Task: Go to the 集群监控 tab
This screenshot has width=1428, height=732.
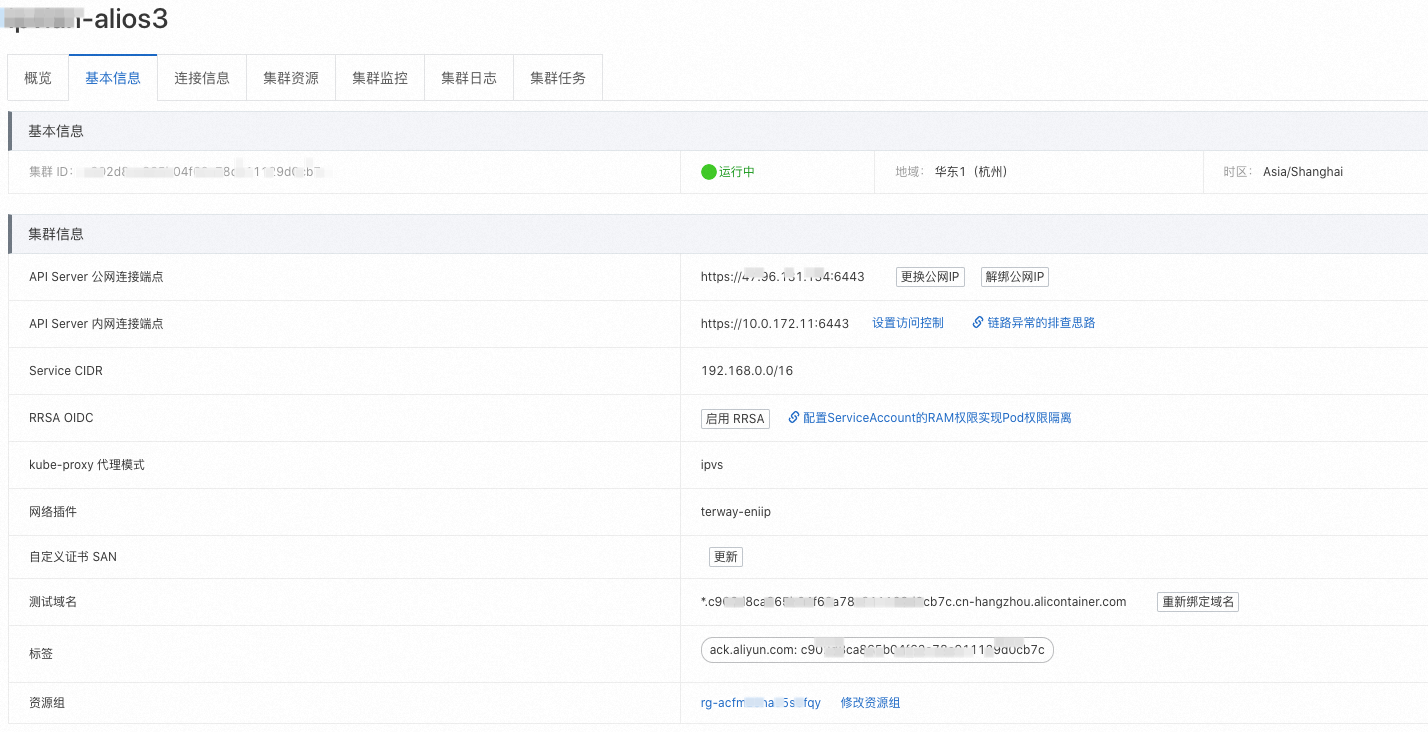Action: (380, 78)
